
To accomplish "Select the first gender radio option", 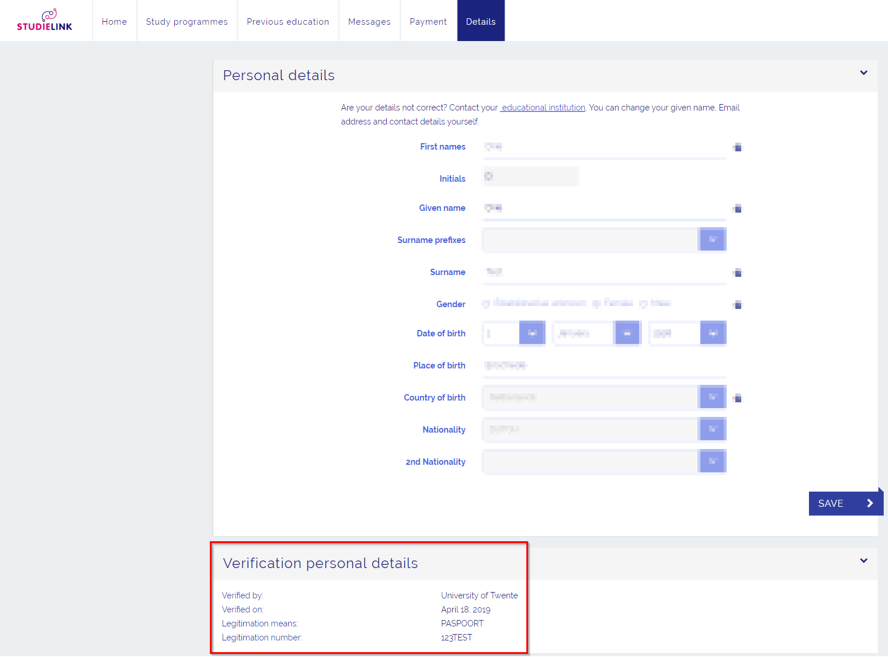I will [486, 304].
